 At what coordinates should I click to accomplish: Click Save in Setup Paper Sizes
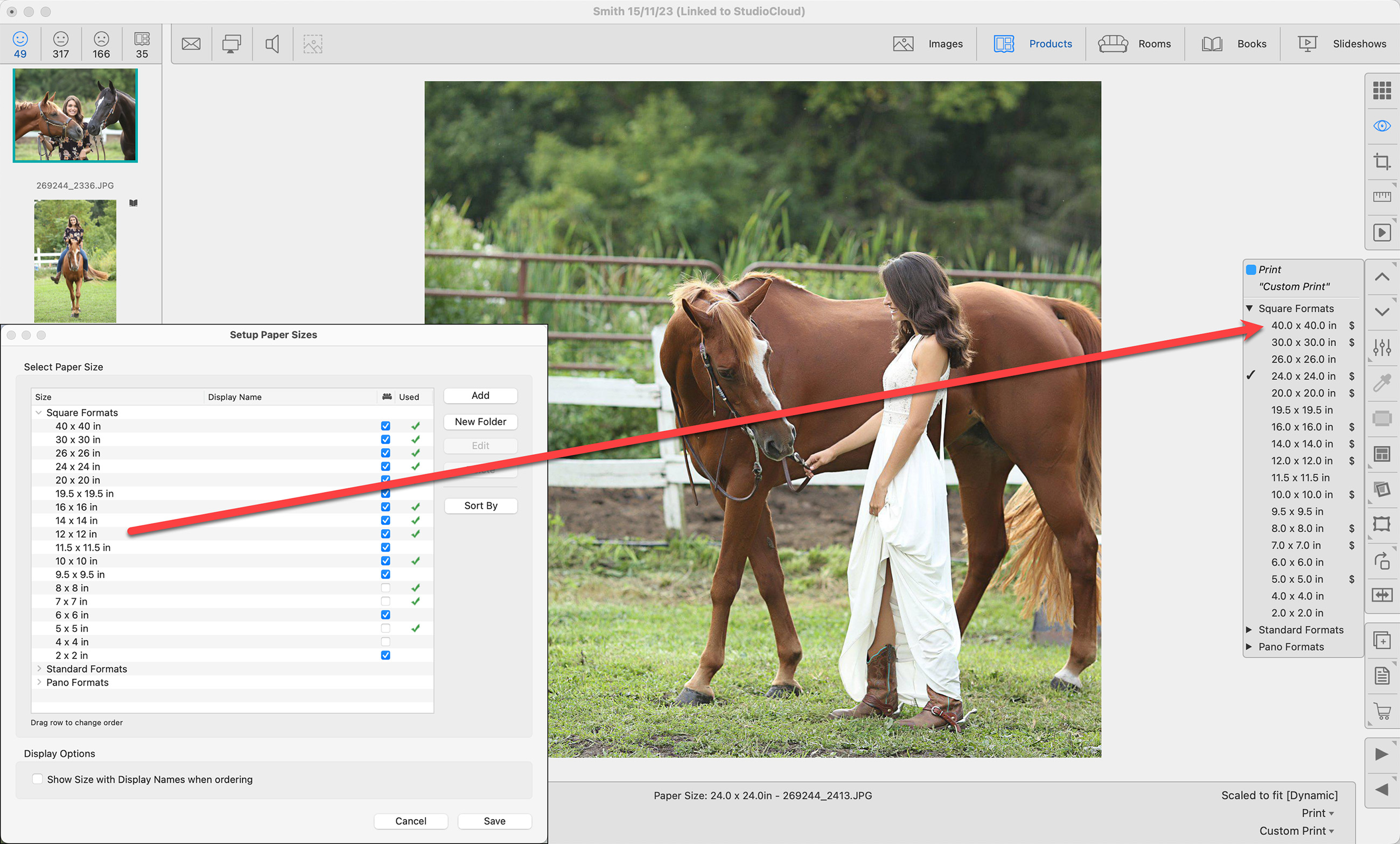click(x=494, y=821)
